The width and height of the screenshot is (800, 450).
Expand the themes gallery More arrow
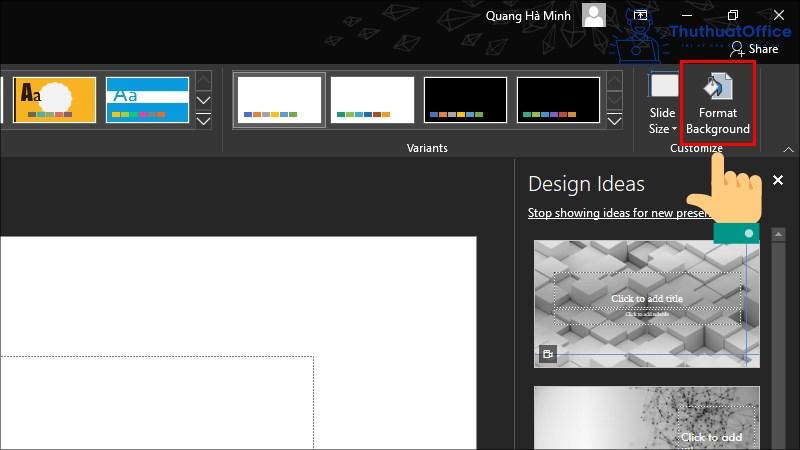tap(204, 121)
